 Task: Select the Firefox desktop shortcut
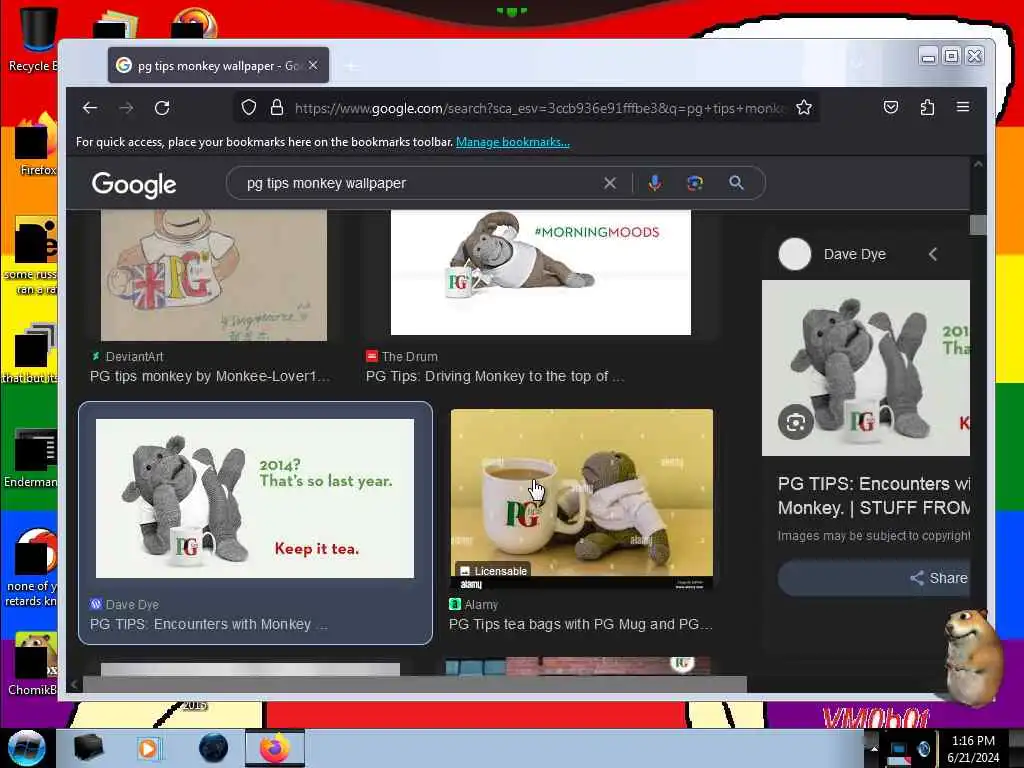coord(36,144)
